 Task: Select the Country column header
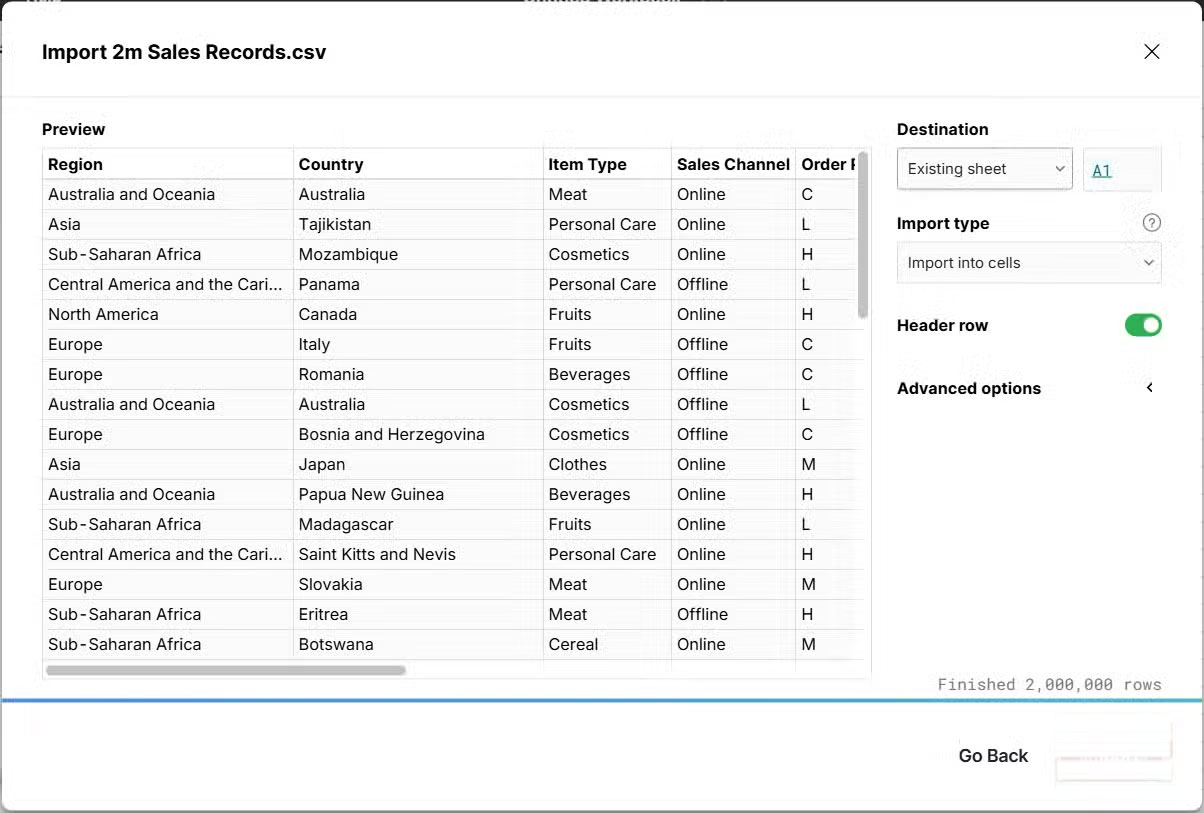[x=331, y=164]
